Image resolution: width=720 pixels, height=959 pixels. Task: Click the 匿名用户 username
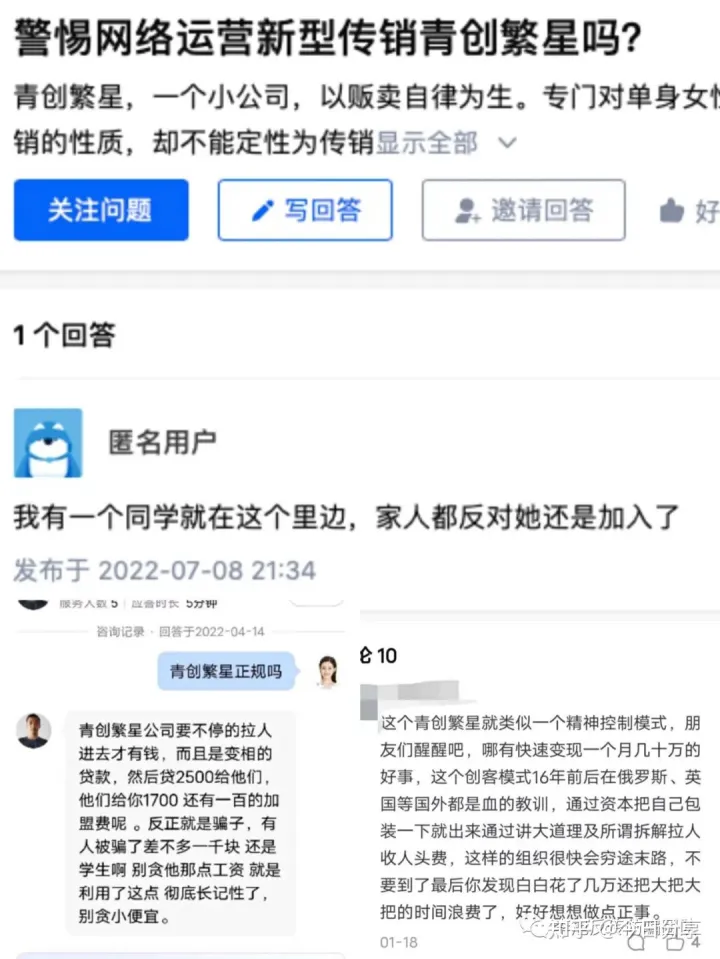pyautogui.click(x=162, y=442)
